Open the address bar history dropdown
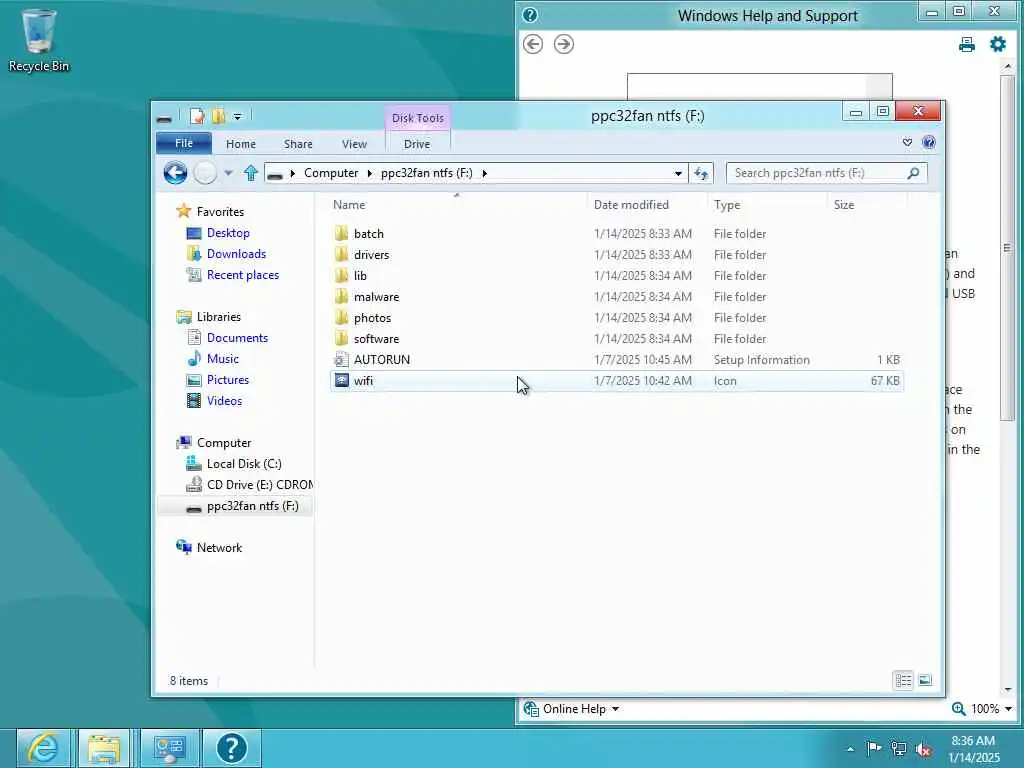1024x768 pixels. coord(679,173)
